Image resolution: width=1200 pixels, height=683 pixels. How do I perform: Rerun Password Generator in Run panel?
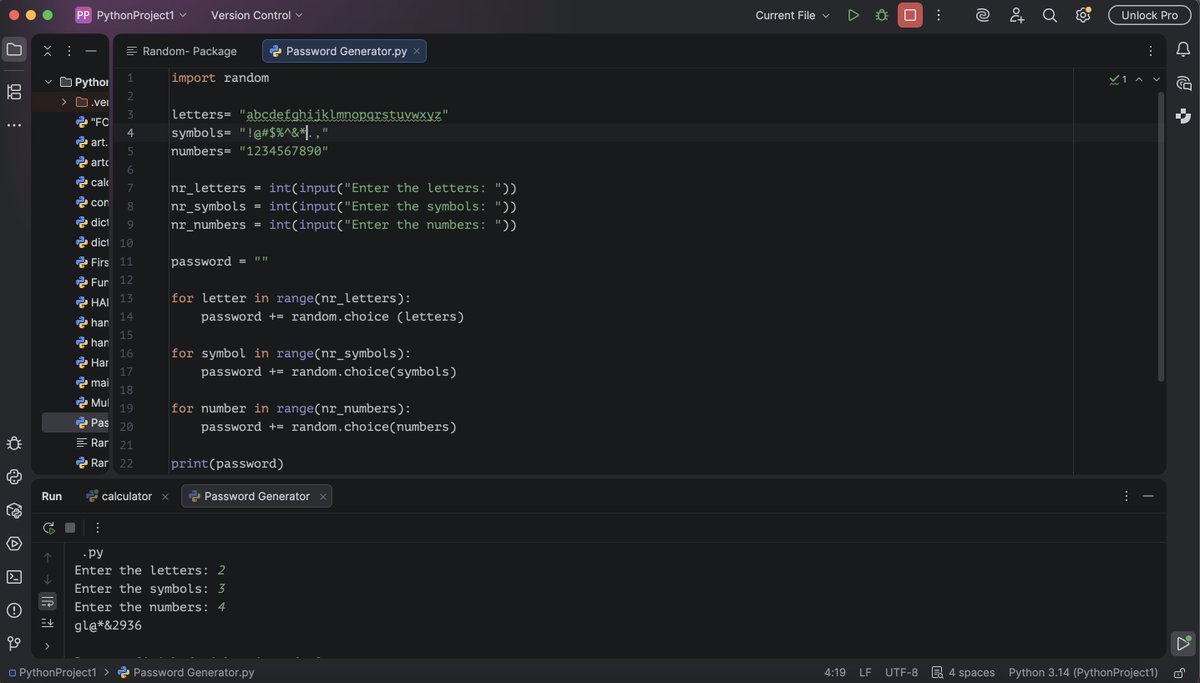click(49, 528)
